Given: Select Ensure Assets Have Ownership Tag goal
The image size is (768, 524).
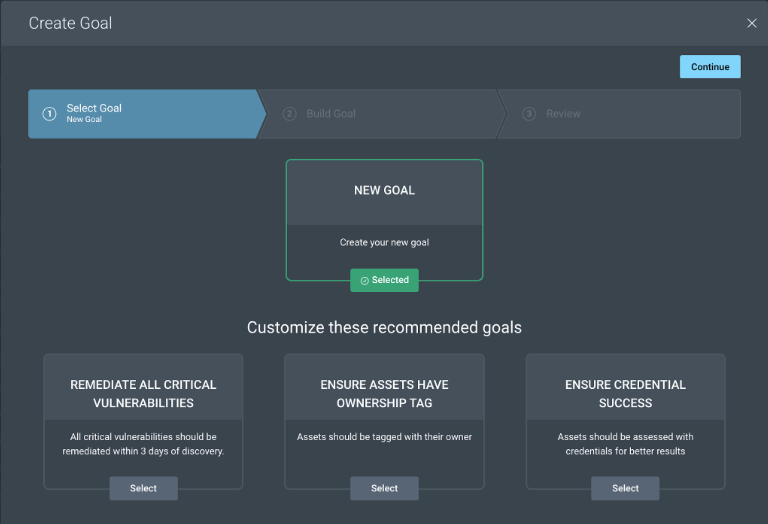Looking at the screenshot, I should [x=384, y=488].
